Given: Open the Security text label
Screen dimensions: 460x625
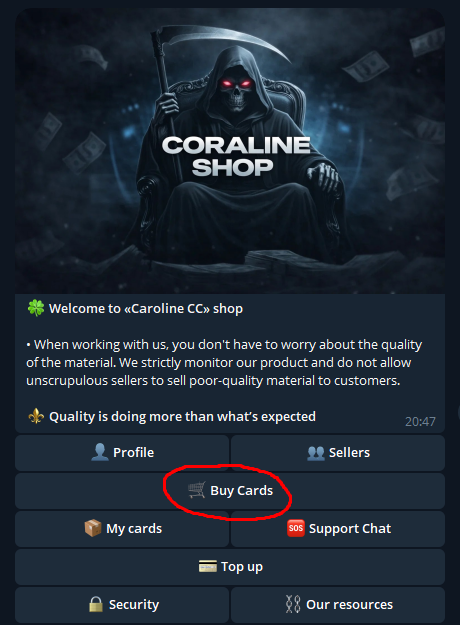Looking at the screenshot, I should (134, 605).
